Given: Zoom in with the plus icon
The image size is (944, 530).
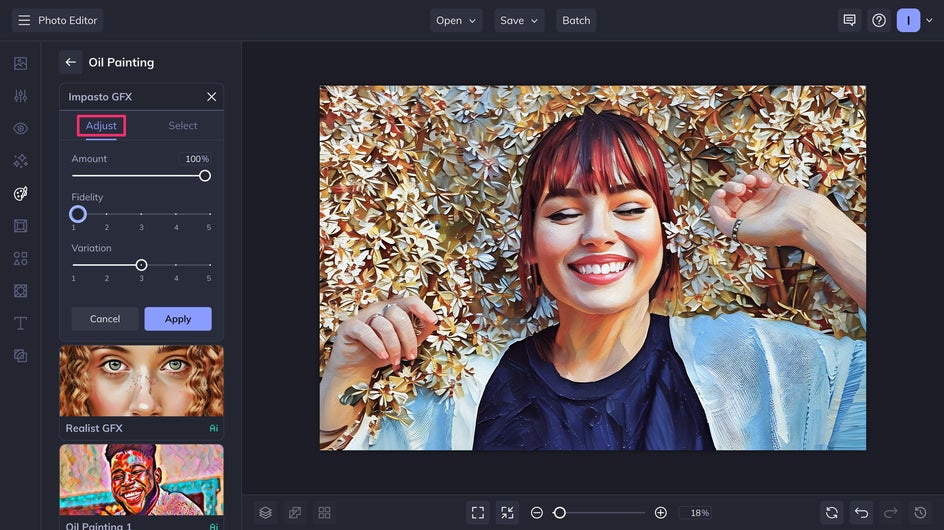Looking at the screenshot, I should point(660,513).
